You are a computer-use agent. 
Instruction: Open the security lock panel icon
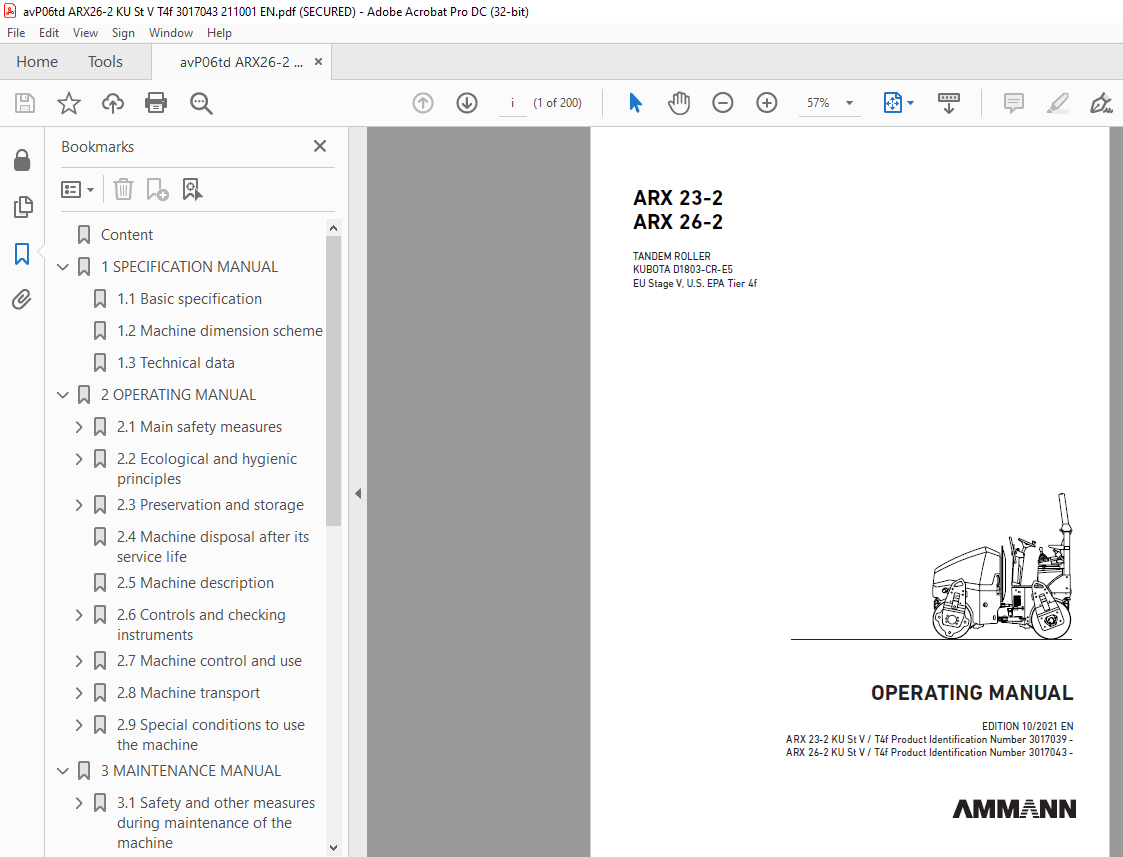pyautogui.click(x=22, y=160)
